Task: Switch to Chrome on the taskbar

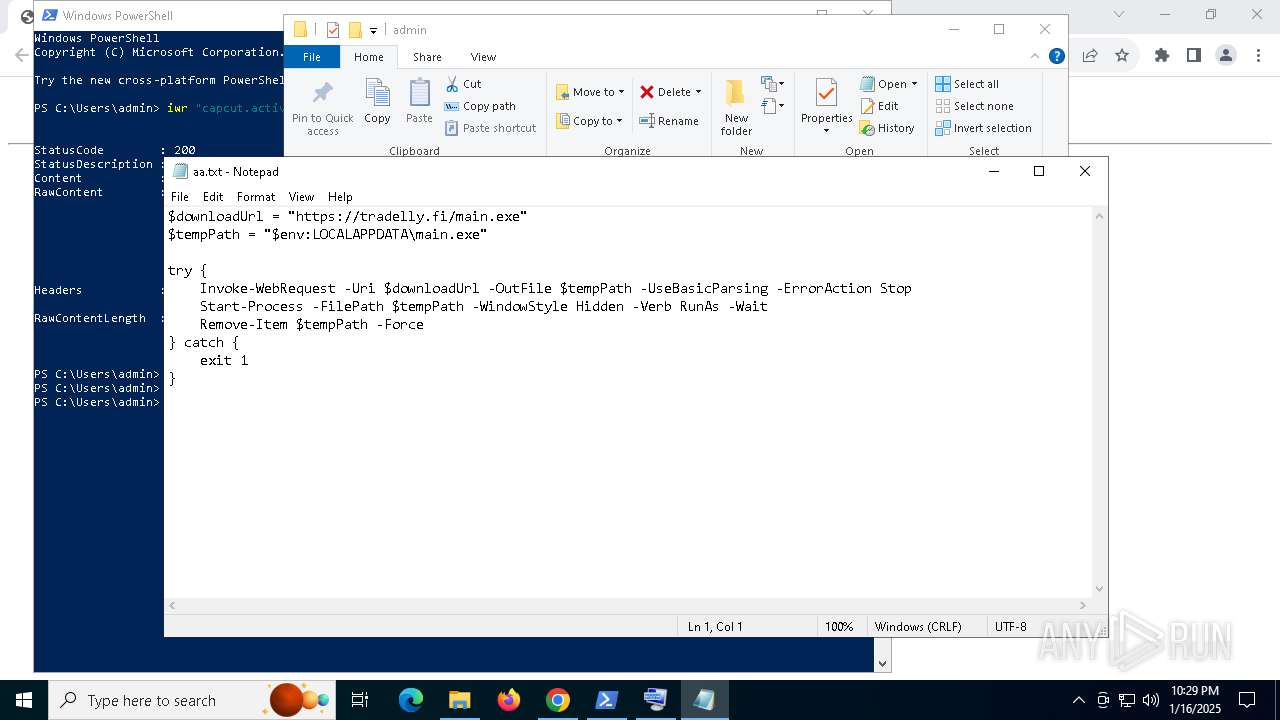Action: coord(558,700)
